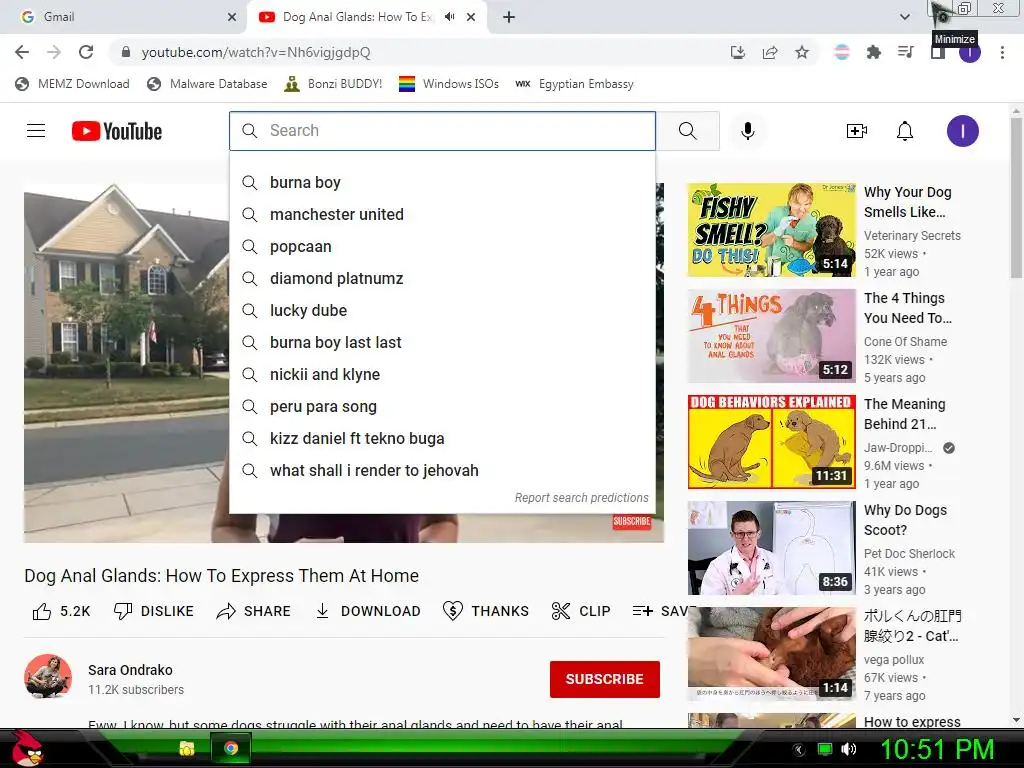This screenshot has width=1024, height=768.
Task: Open Angry Birds start button in taskbar
Action: [26, 748]
